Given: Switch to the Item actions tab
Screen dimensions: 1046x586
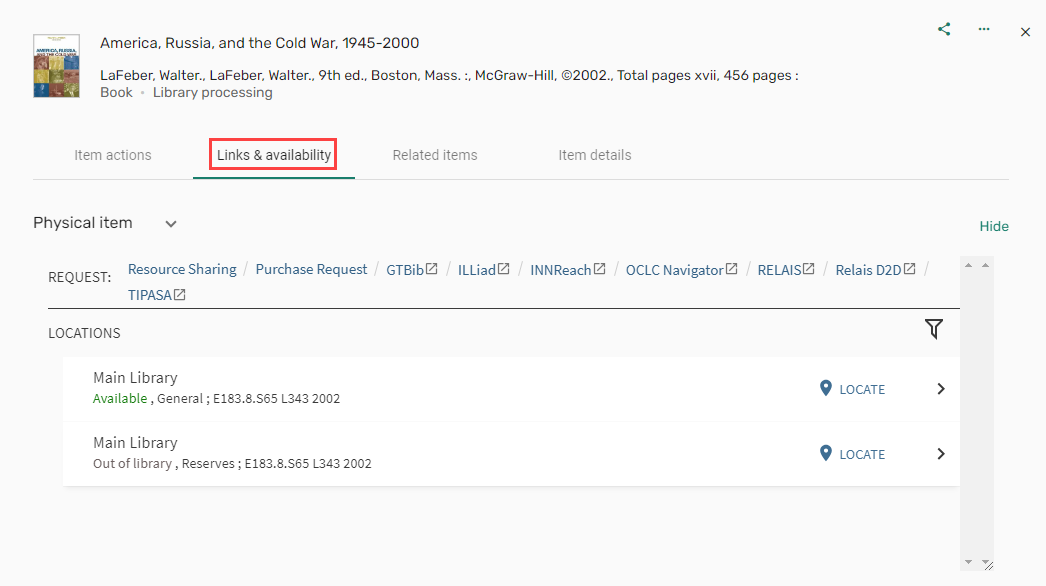Looking at the screenshot, I should (113, 155).
